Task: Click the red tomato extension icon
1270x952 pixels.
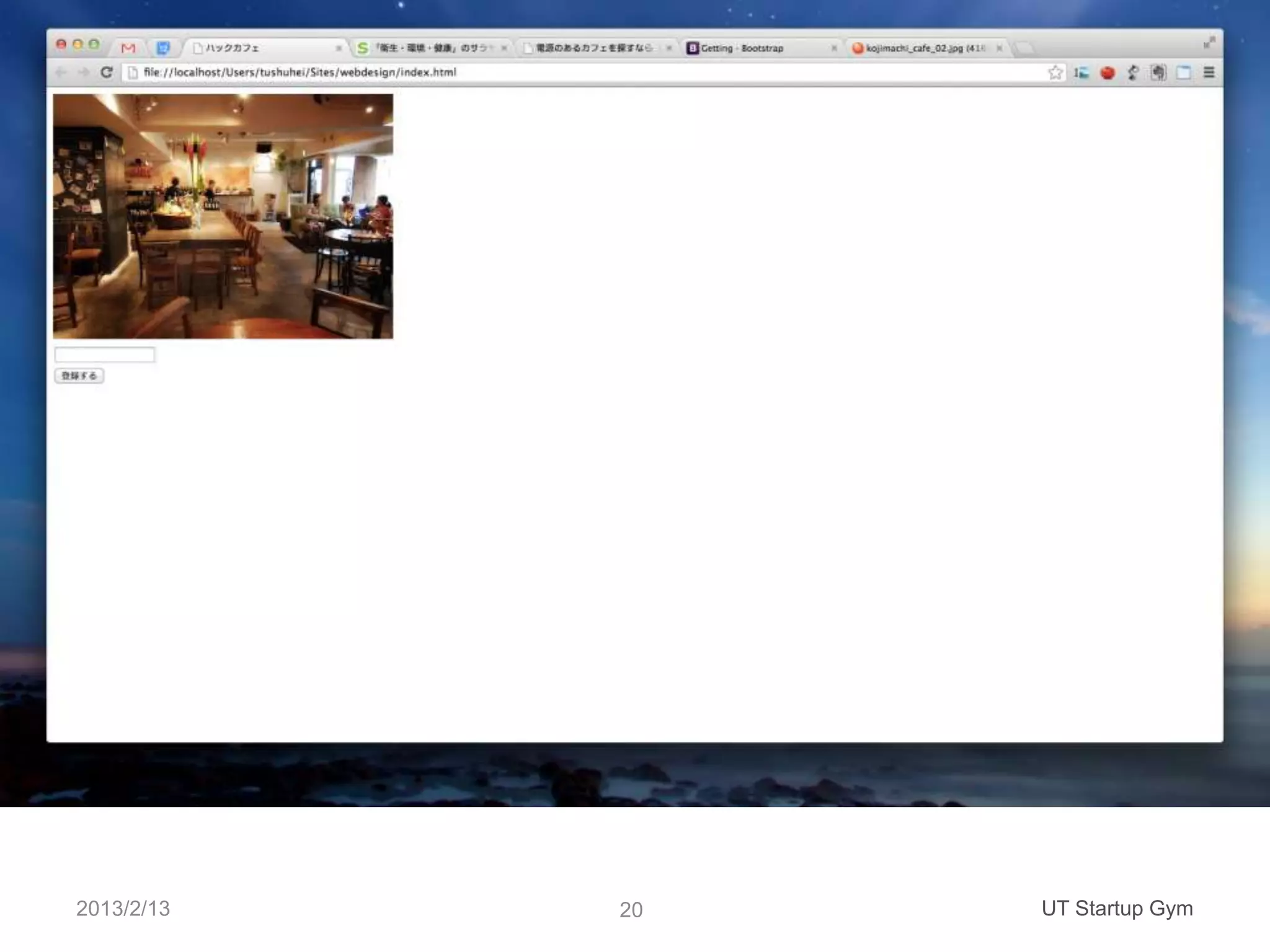Action: [1108, 73]
